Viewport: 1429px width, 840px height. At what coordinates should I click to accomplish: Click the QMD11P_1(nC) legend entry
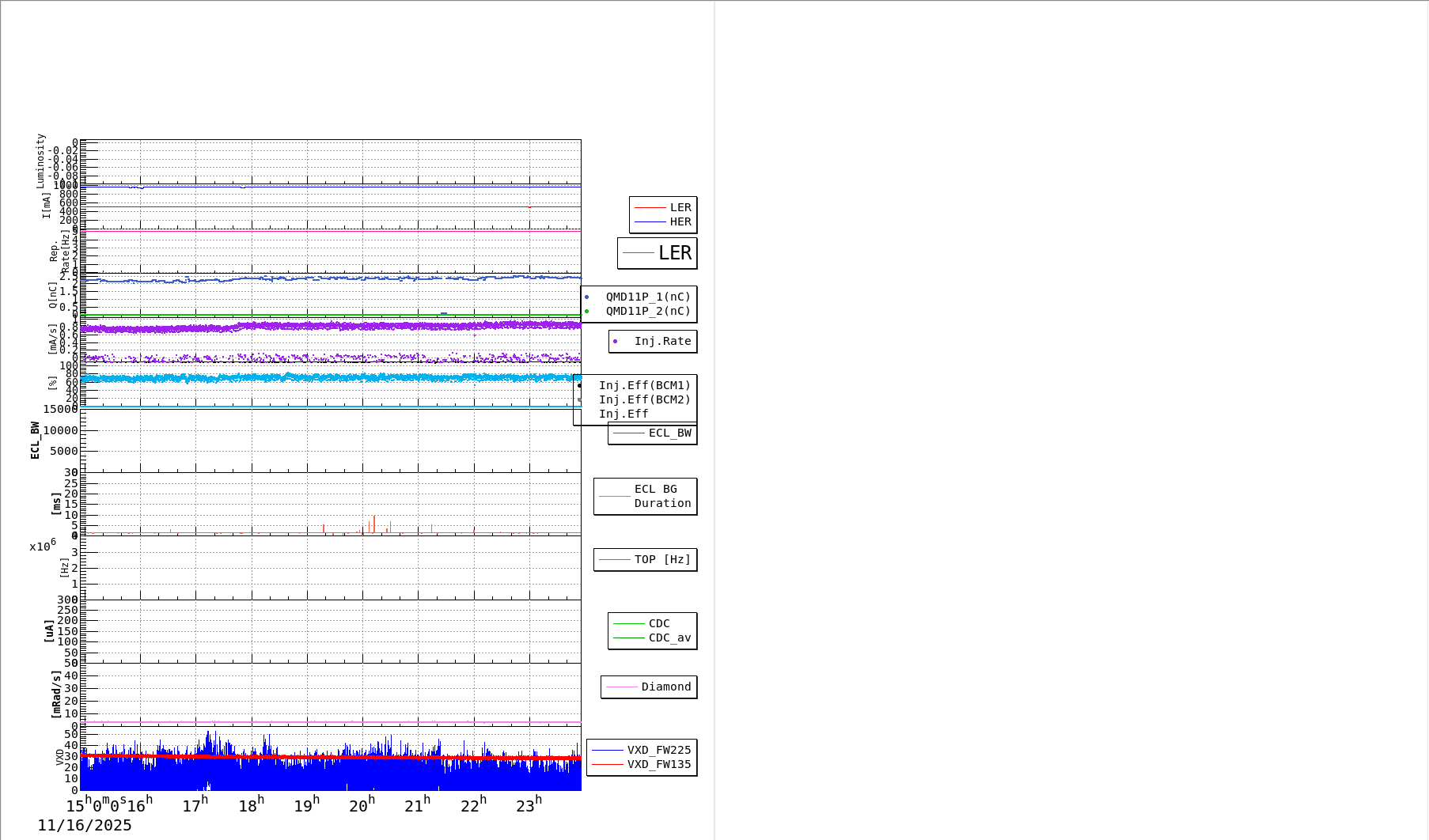647,297
